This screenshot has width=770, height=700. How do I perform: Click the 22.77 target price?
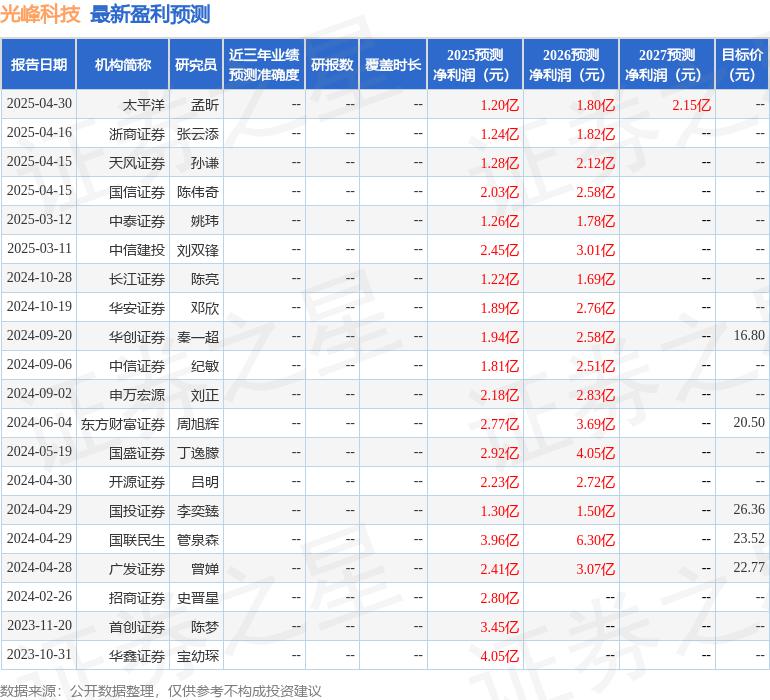[749, 567]
